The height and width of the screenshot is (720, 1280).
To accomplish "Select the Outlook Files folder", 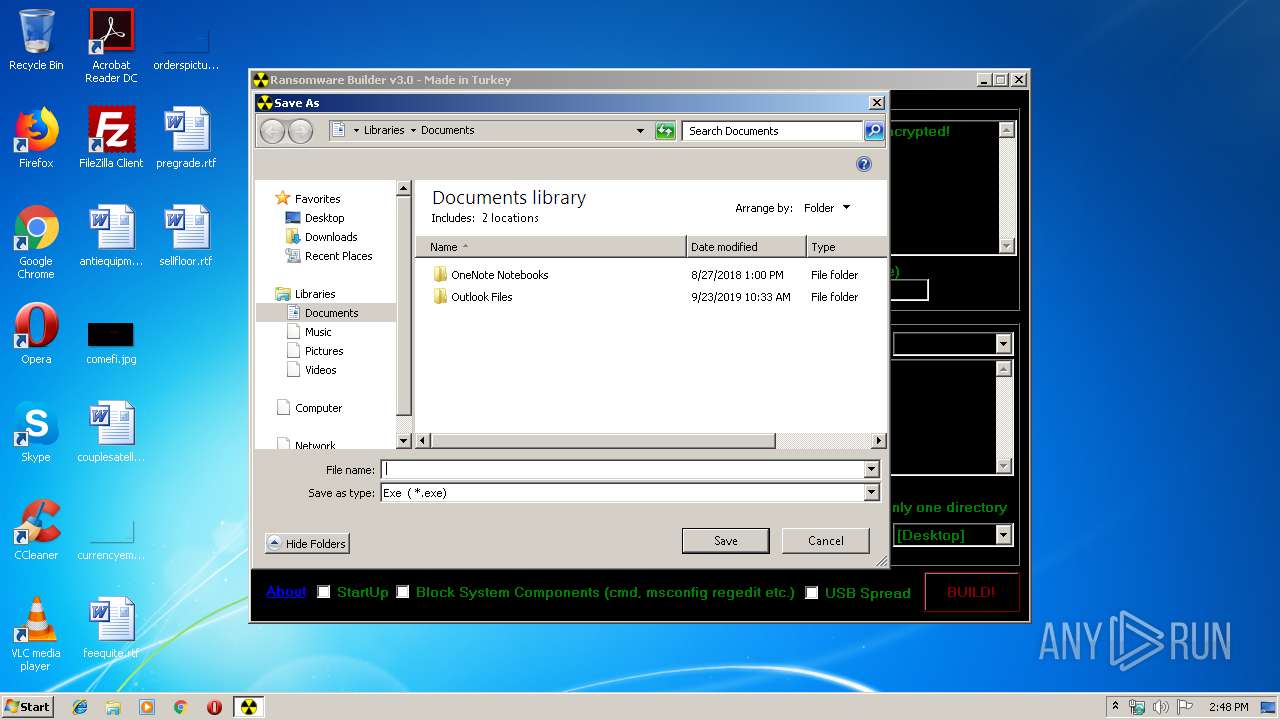I will pyautogui.click(x=481, y=297).
